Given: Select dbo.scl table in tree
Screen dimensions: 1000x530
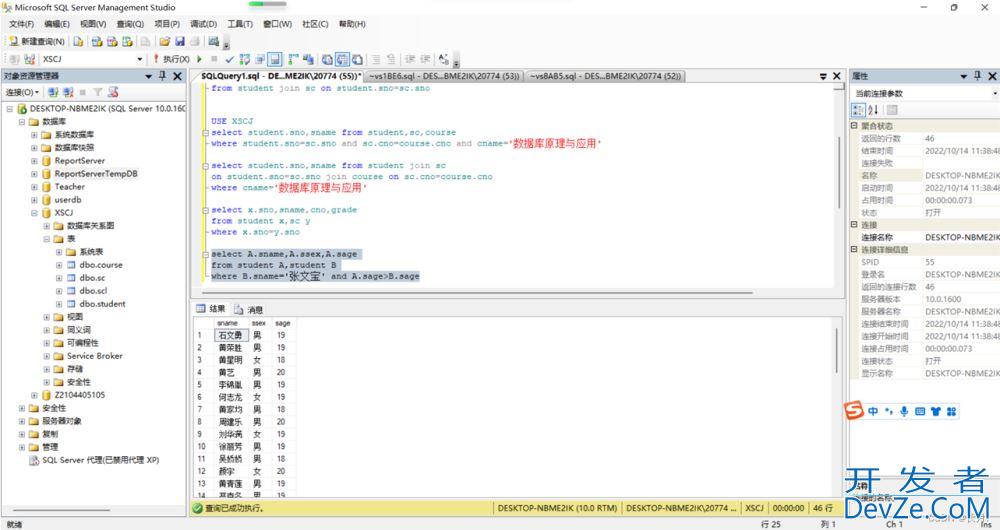Looking at the screenshot, I should click(93, 291).
